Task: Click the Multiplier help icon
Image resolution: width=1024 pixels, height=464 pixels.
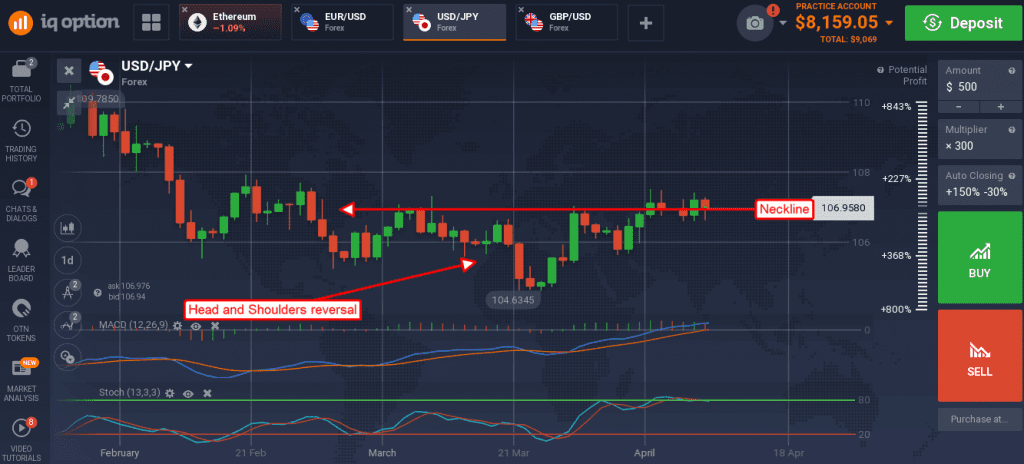Action: point(1012,130)
